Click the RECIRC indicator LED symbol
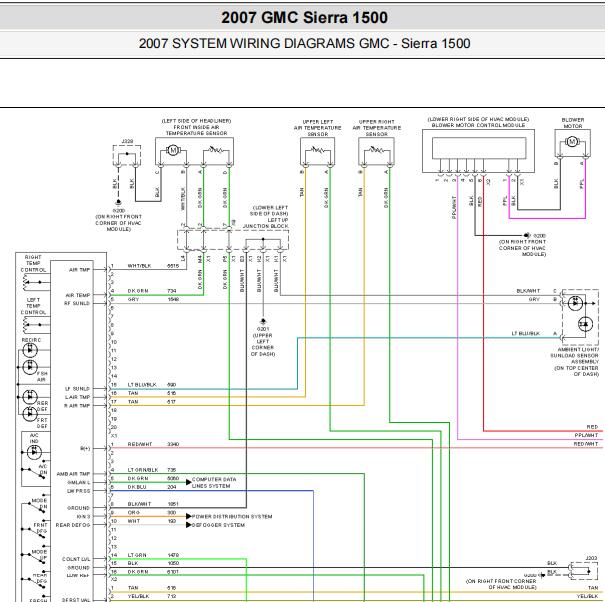605x602 pixels. coord(30,350)
